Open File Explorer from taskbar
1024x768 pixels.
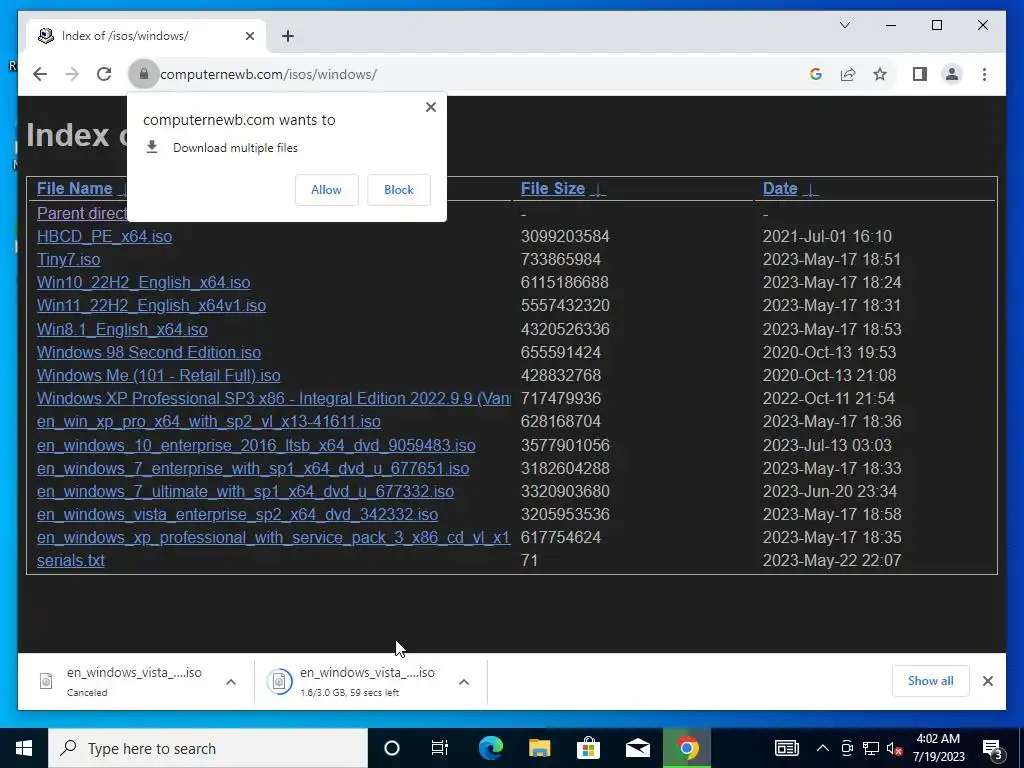pos(539,748)
